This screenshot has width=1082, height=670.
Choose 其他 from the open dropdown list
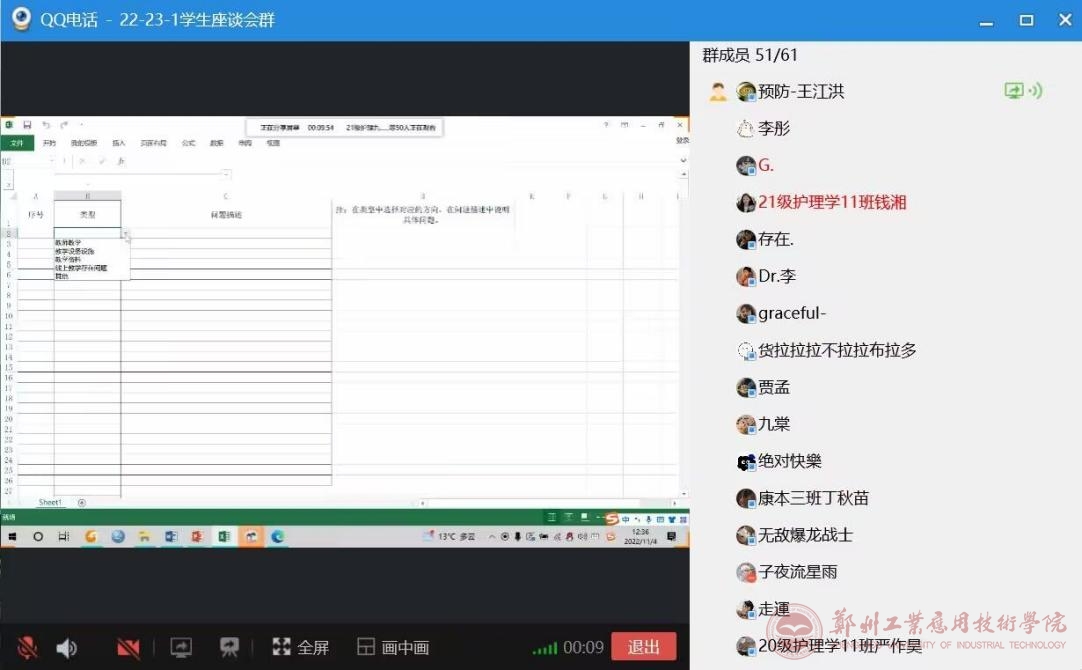coord(62,276)
